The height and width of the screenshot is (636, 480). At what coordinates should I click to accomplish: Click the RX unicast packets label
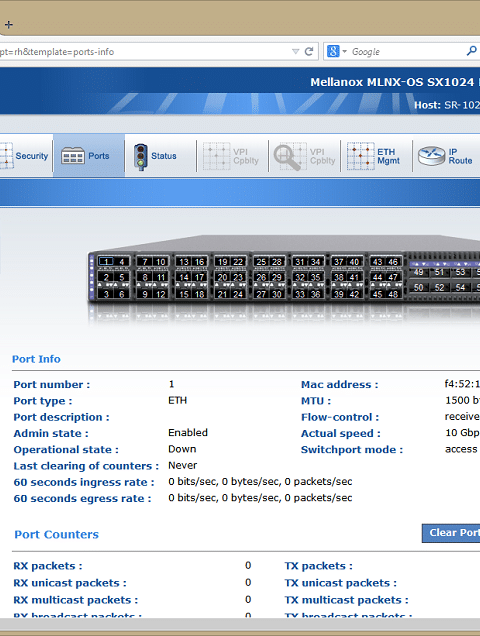[70, 583]
